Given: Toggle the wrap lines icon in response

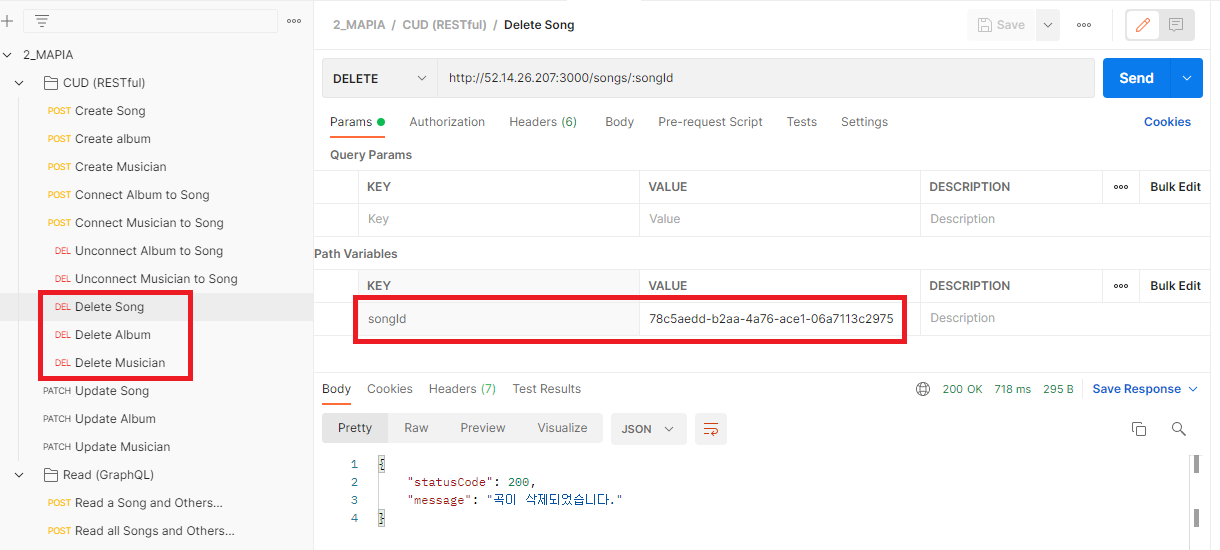Looking at the screenshot, I should pos(711,429).
